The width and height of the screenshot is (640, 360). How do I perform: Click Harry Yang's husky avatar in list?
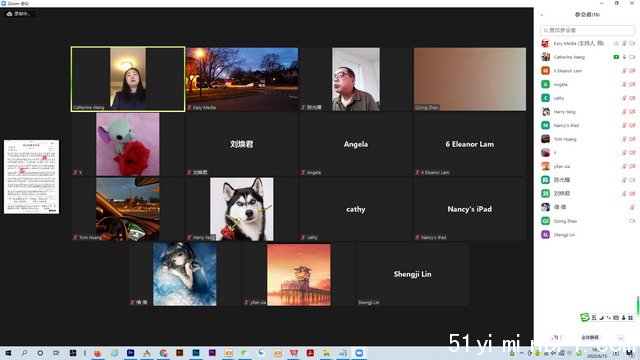545,111
